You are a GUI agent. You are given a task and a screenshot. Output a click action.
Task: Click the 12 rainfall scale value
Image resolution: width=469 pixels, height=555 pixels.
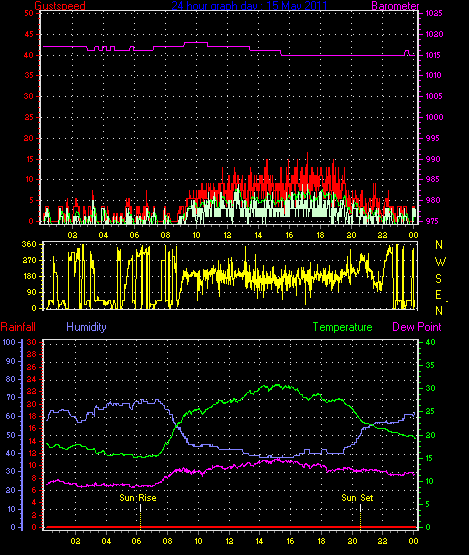[x=32, y=453]
